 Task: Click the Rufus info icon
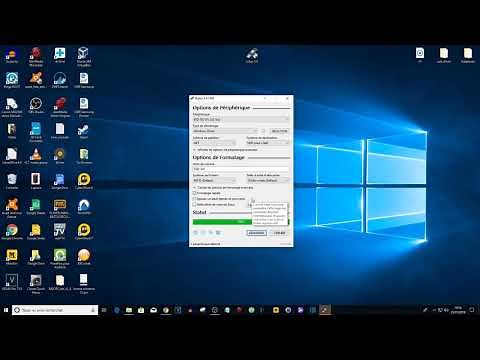(203, 232)
